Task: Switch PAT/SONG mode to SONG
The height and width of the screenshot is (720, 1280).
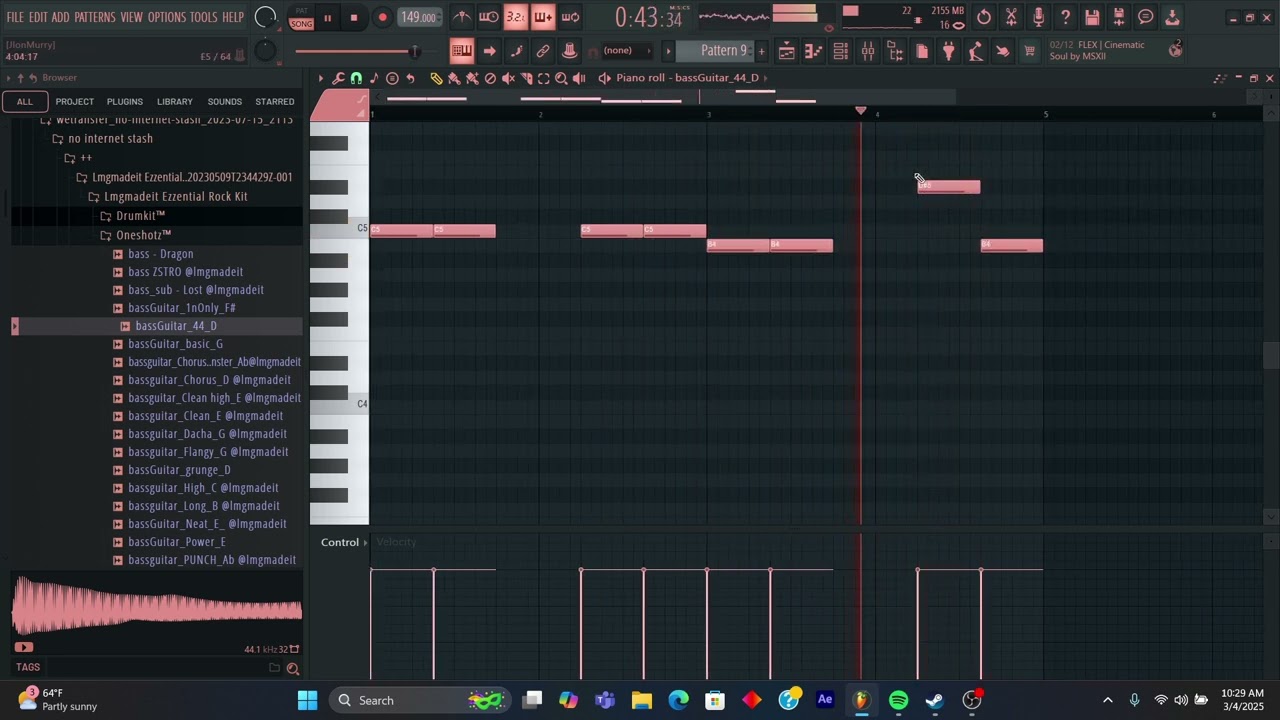Action: pos(301,23)
